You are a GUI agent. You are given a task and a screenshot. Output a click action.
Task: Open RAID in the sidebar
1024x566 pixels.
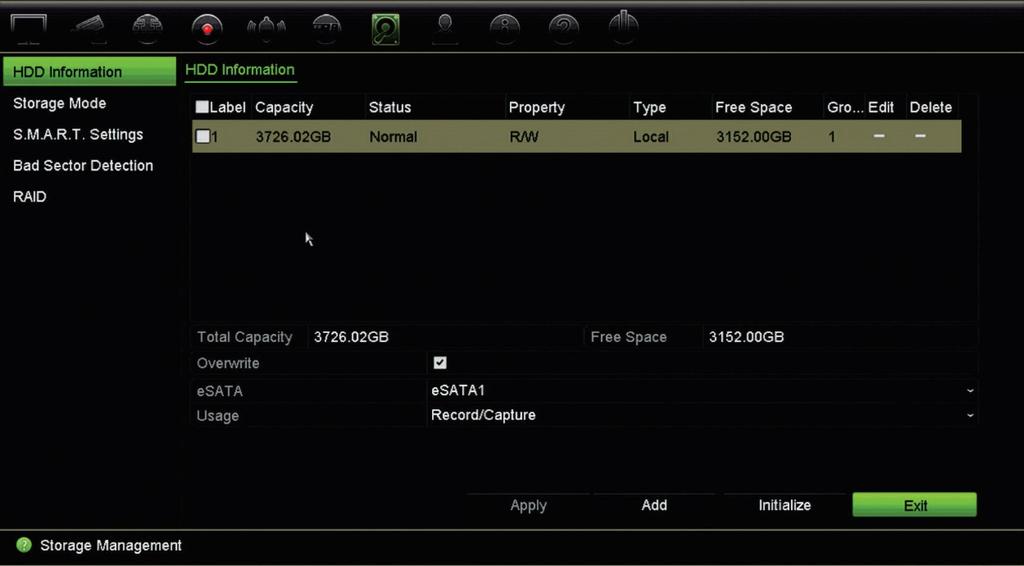pyautogui.click(x=29, y=197)
